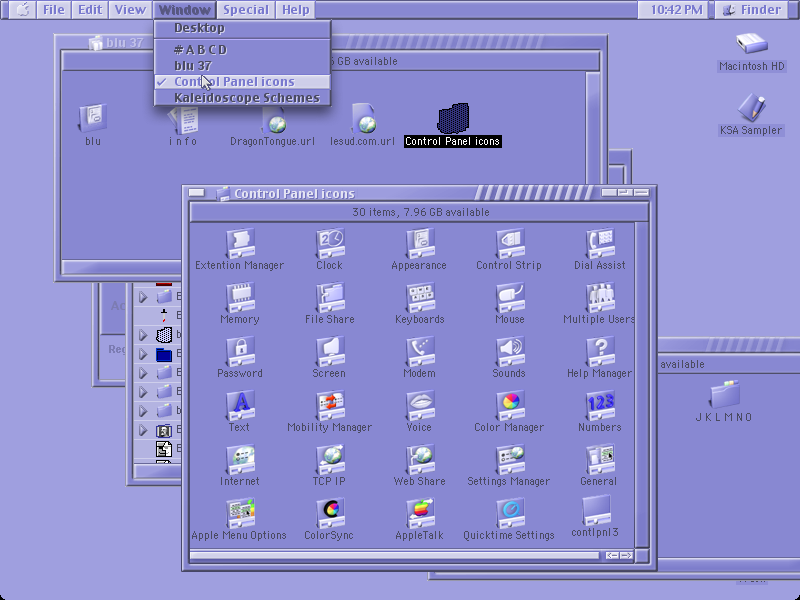Expand the row with the dark blue folder
The height and width of the screenshot is (600, 800).
pos(143,354)
